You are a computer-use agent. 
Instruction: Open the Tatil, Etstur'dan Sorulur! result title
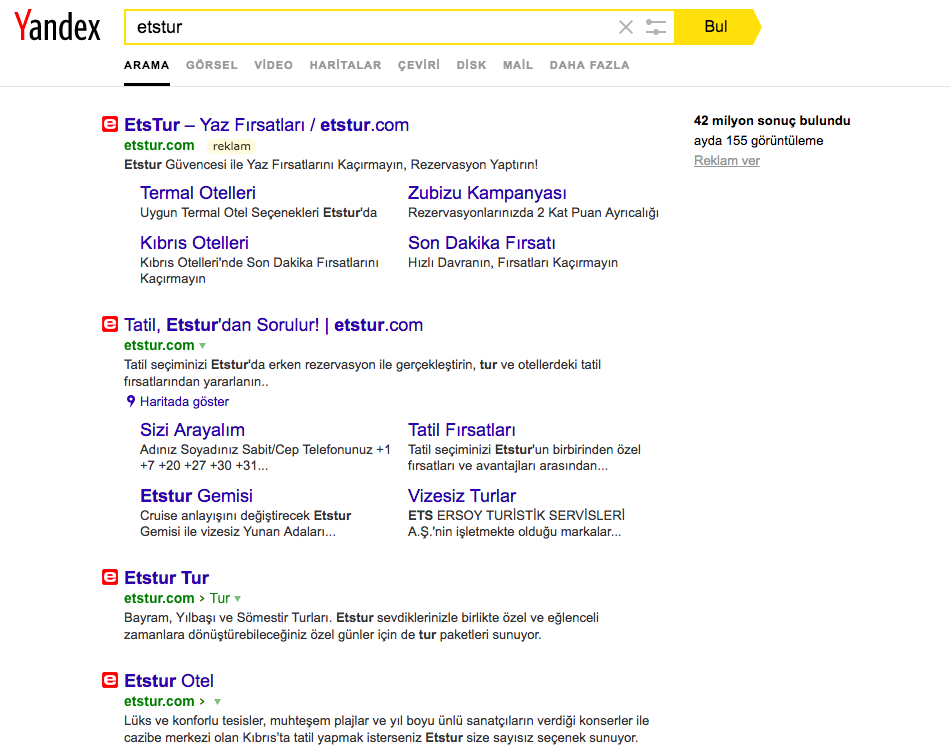273,325
